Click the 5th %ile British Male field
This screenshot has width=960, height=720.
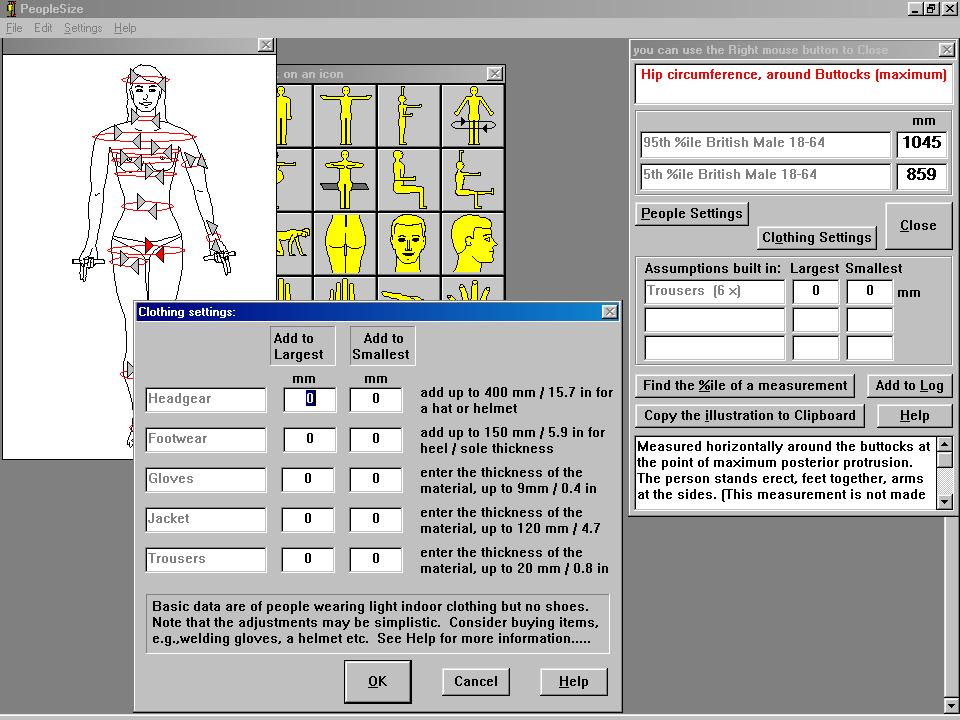click(x=765, y=176)
